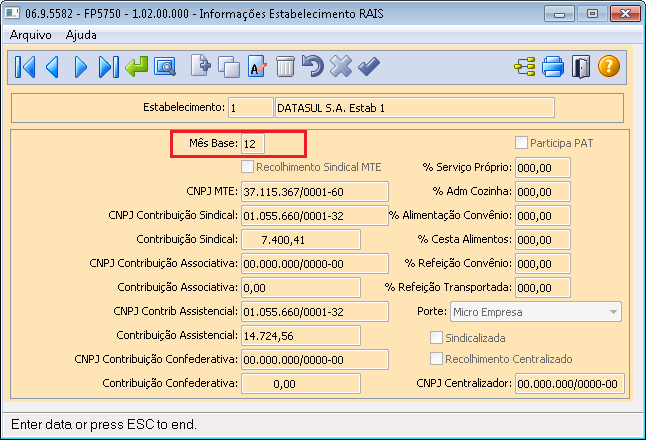646x440 pixels.
Task: Open help with the question mark icon
Action: coord(609,66)
